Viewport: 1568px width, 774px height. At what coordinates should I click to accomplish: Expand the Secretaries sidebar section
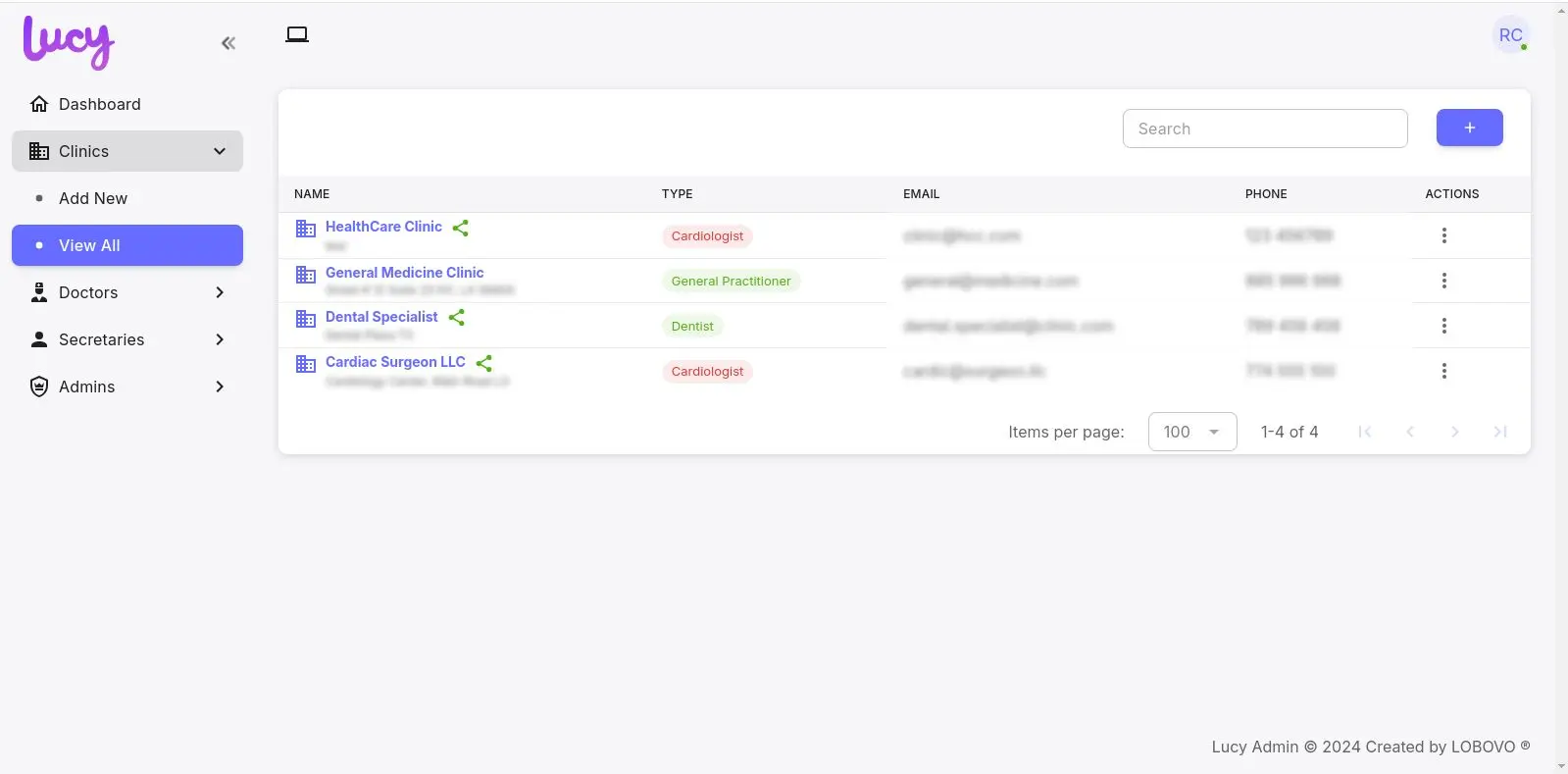pos(127,339)
